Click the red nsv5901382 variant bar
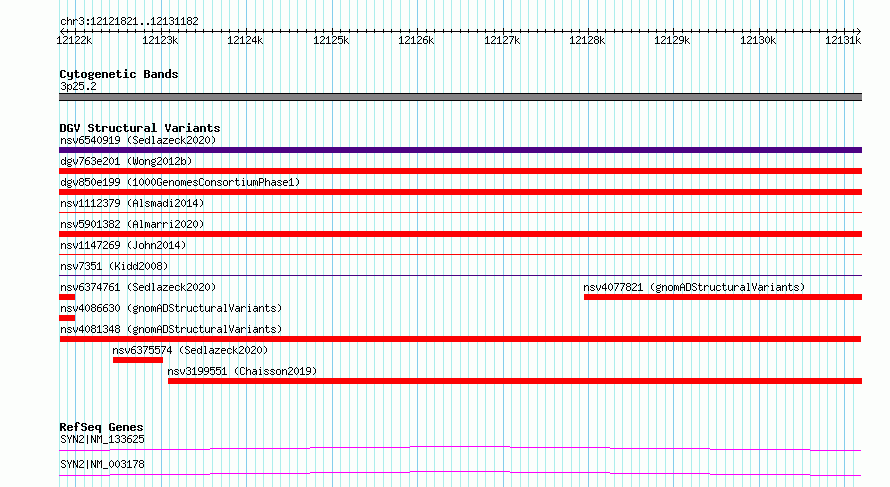 click(460, 234)
